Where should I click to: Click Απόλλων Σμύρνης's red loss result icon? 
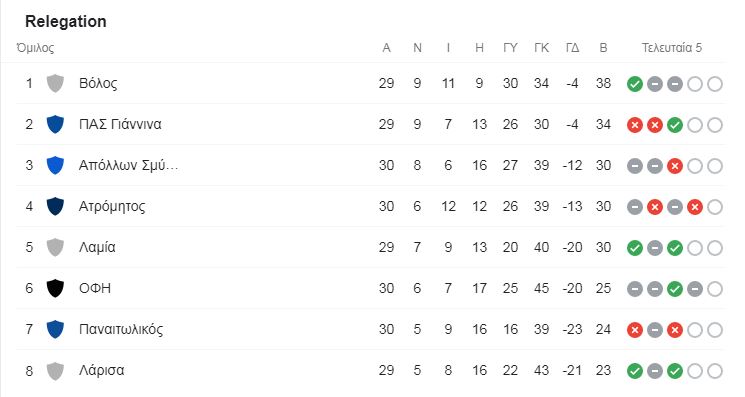tap(675, 166)
